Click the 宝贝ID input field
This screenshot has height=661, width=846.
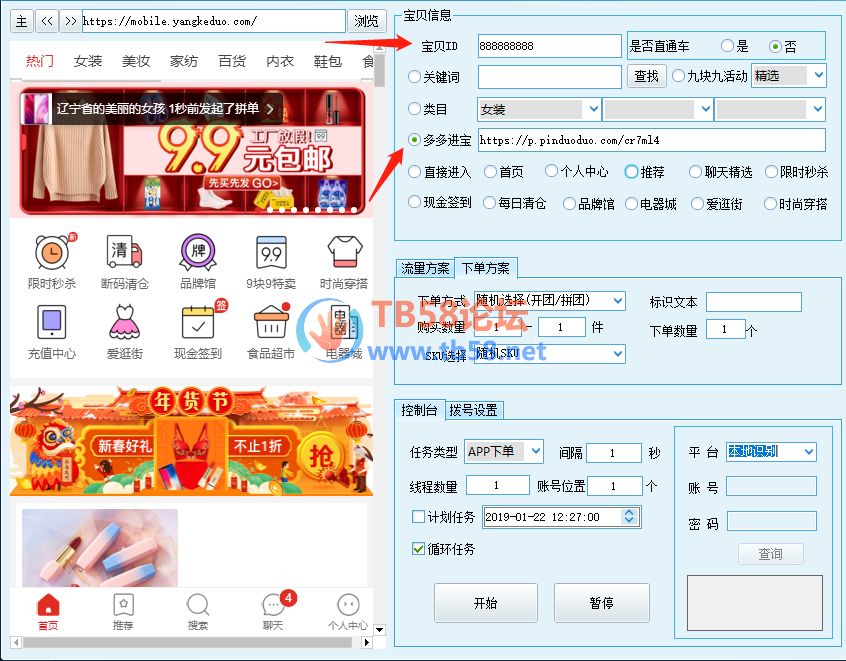coord(550,46)
